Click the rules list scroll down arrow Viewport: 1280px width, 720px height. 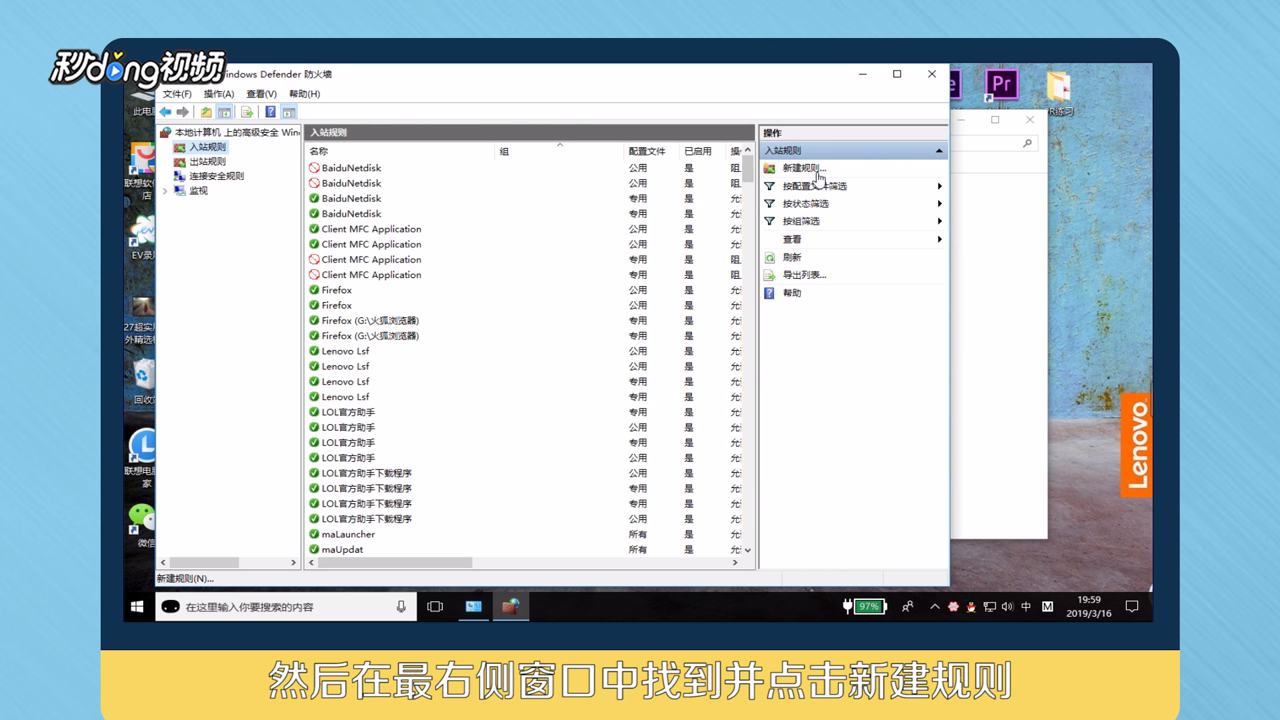[x=748, y=550]
